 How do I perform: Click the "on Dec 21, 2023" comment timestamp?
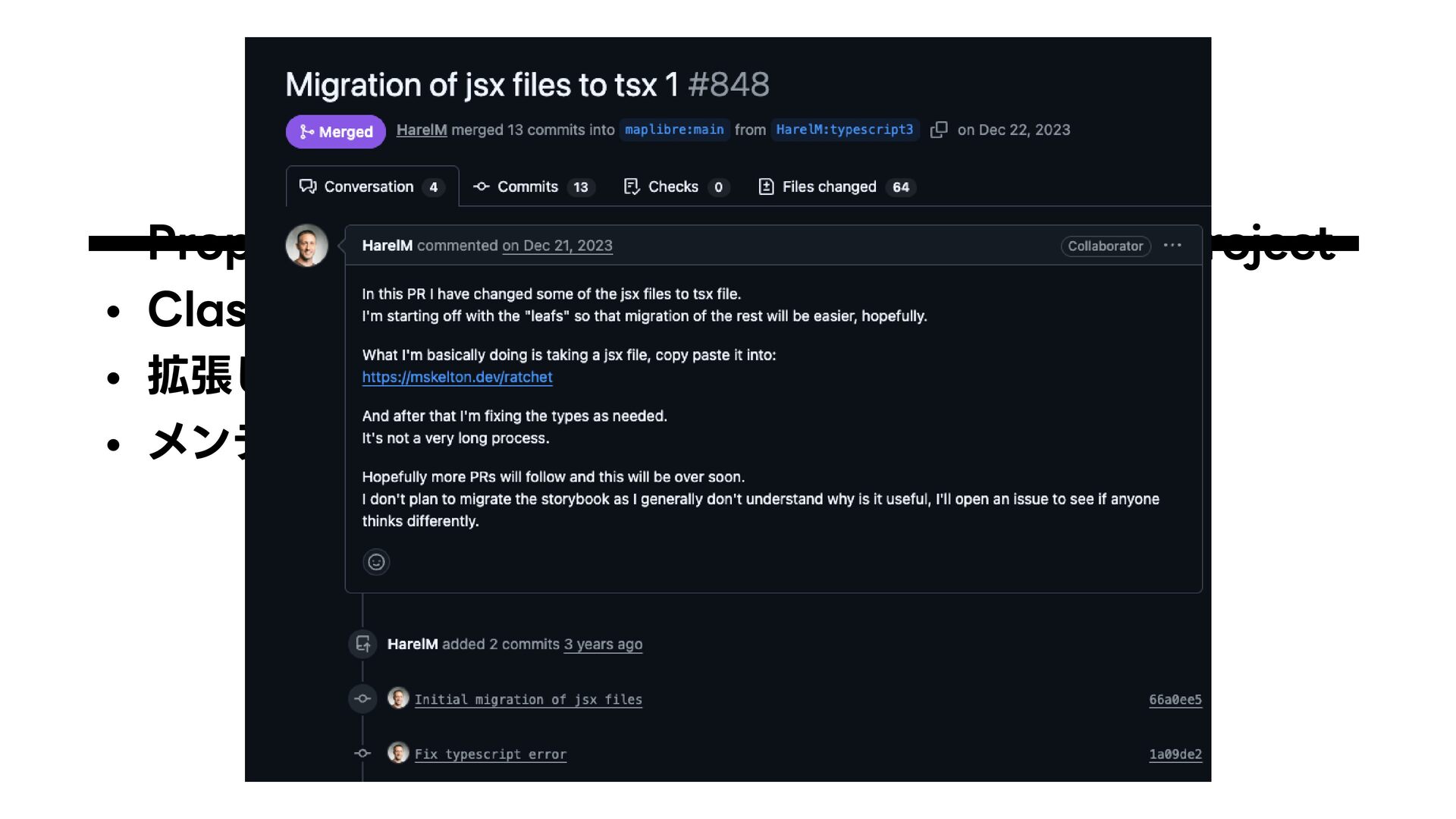557,246
